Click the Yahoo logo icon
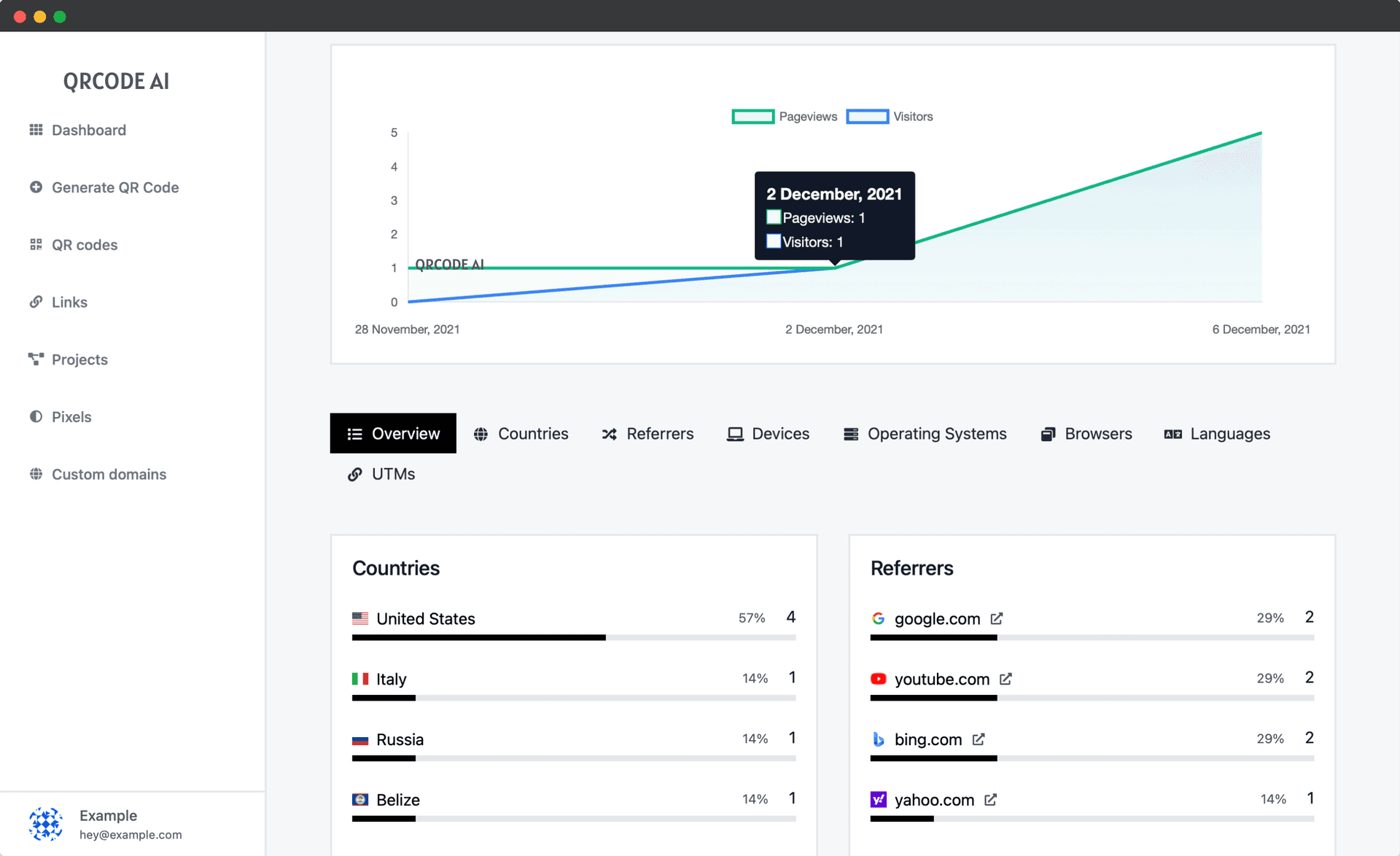Viewport: 1400px width, 856px height. pyautogui.click(x=879, y=800)
